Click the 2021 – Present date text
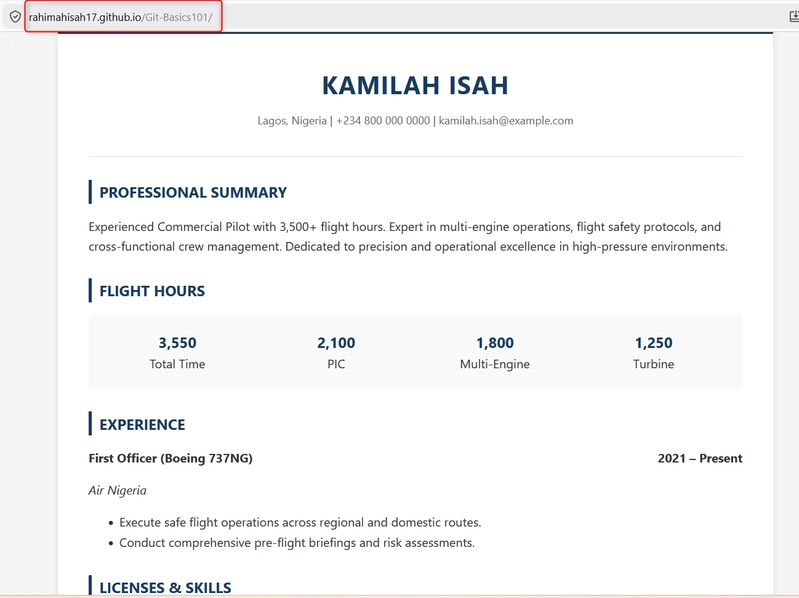The height and width of the screenshot is (598, 799). point(700,458)
